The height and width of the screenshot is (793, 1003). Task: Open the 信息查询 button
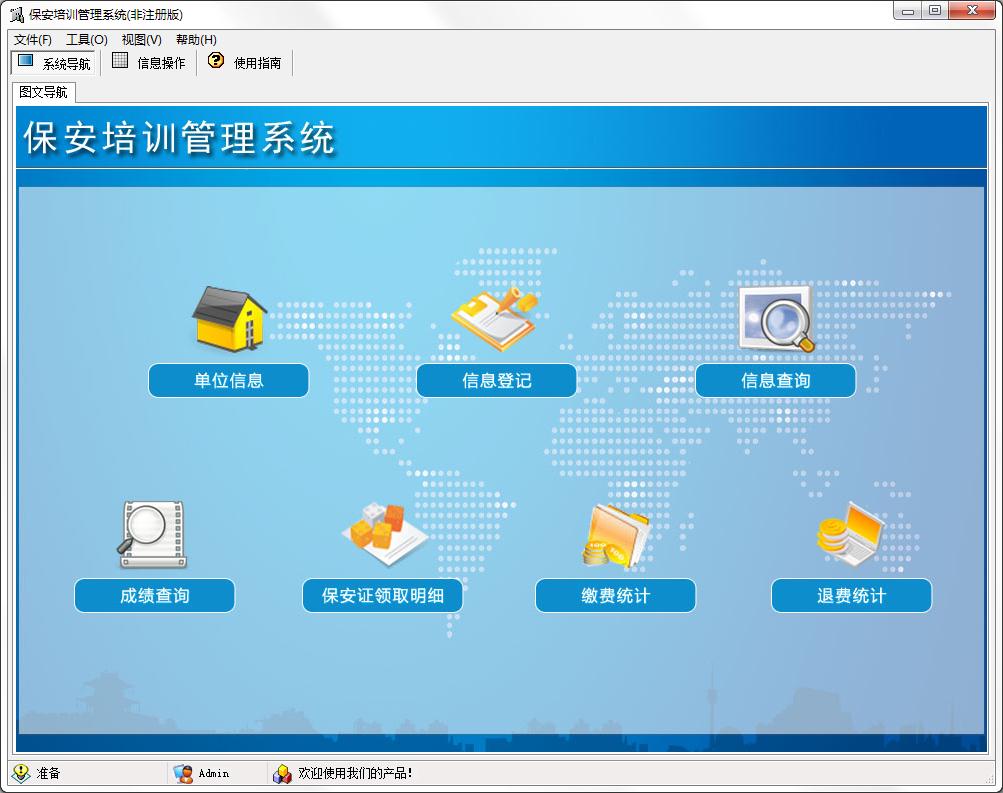[775, 381]
